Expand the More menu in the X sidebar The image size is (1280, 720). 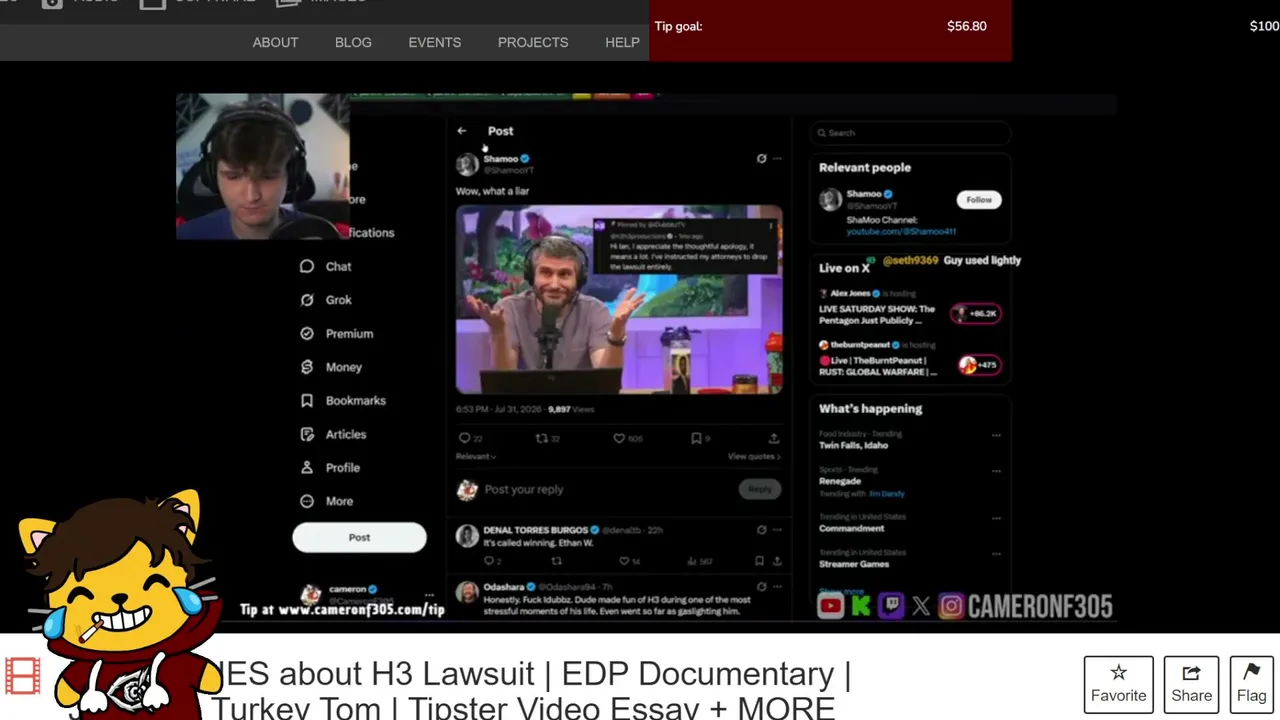tap(326, 501)
